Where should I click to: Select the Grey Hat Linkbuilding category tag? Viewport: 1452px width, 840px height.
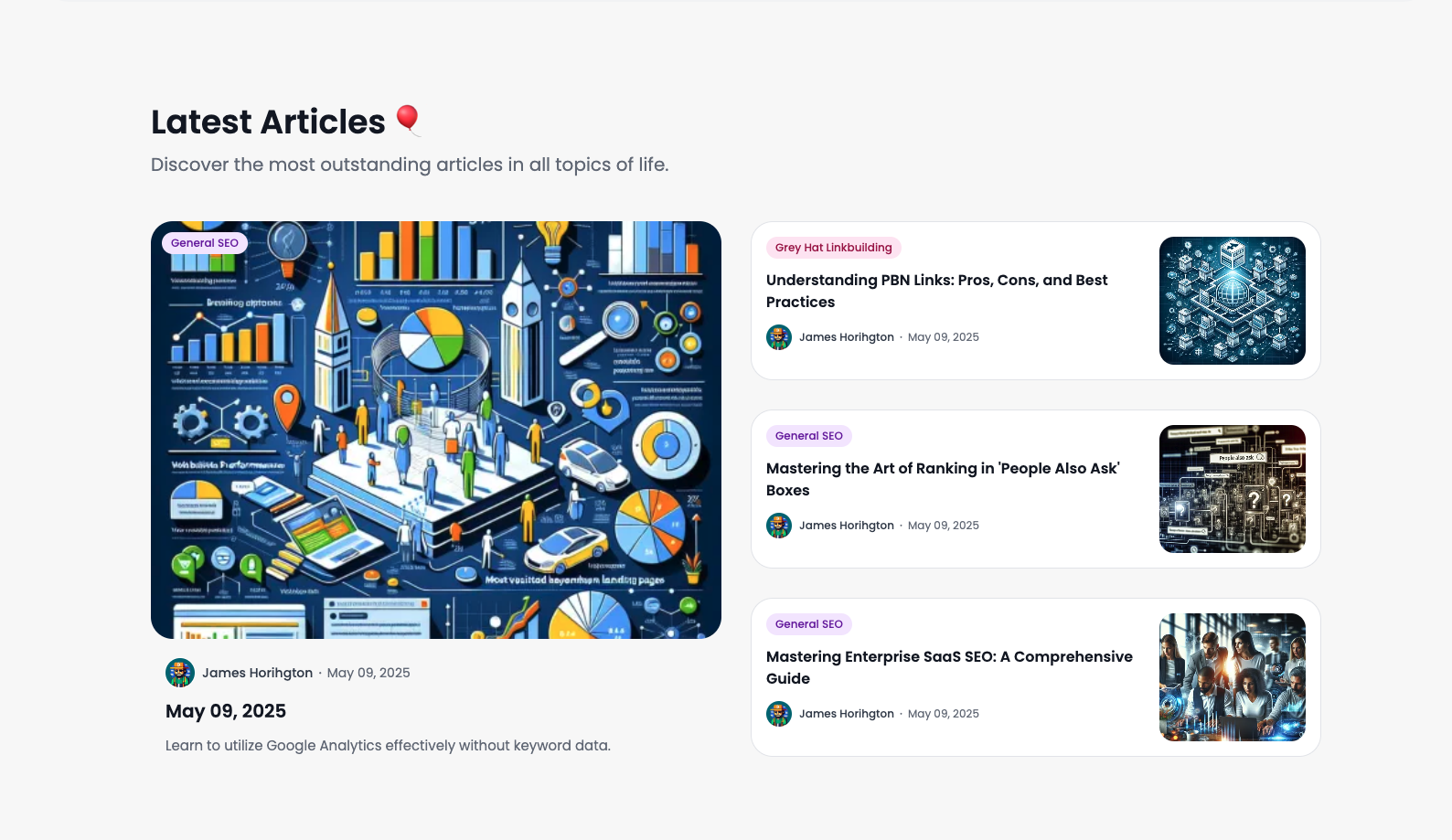coord(834,248)
